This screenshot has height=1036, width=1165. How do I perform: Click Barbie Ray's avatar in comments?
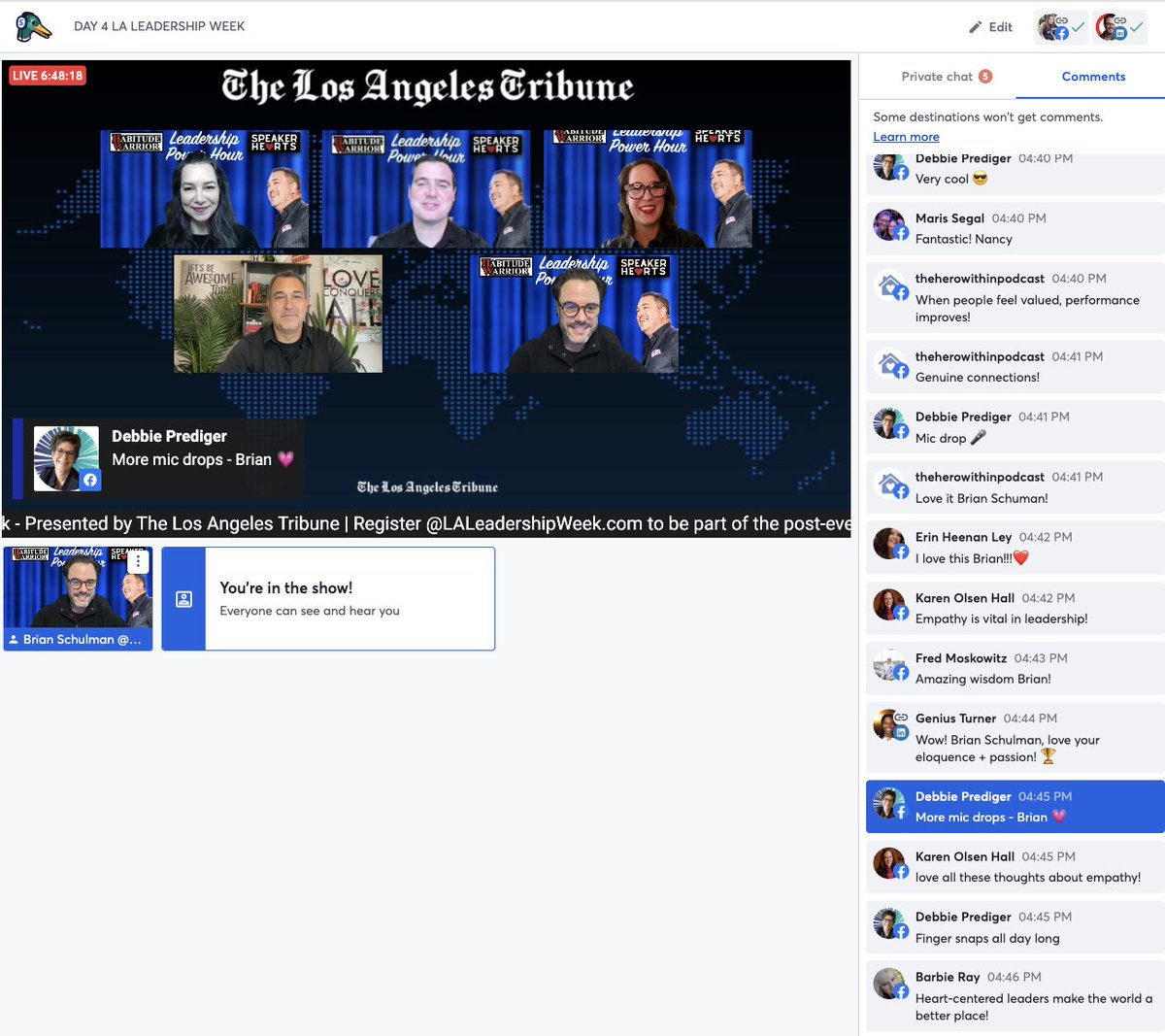pyautogui.click(x=889, y=984)
